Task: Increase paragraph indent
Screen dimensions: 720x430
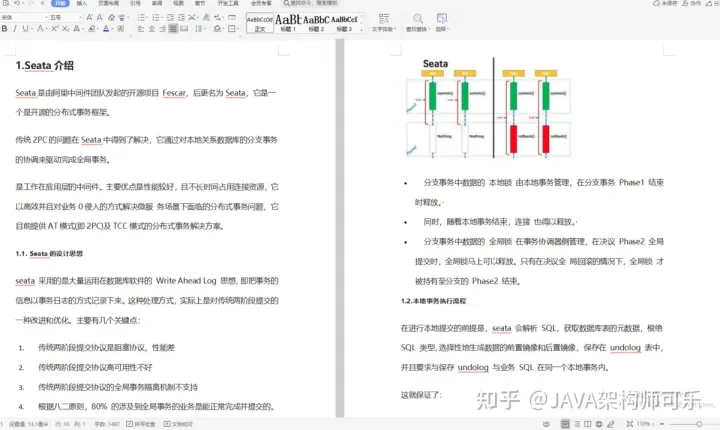Action: click(x=181, y=17)
